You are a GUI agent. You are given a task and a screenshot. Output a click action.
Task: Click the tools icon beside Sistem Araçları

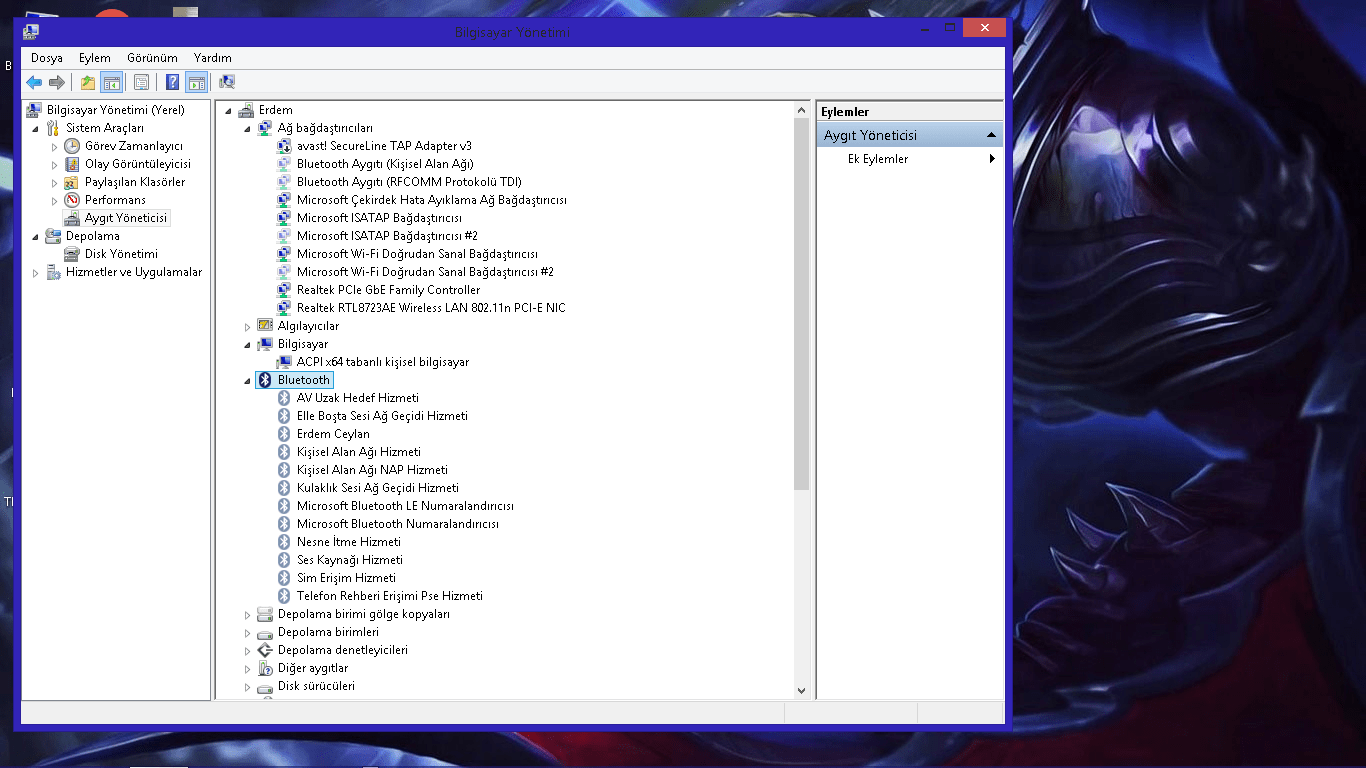53,128
